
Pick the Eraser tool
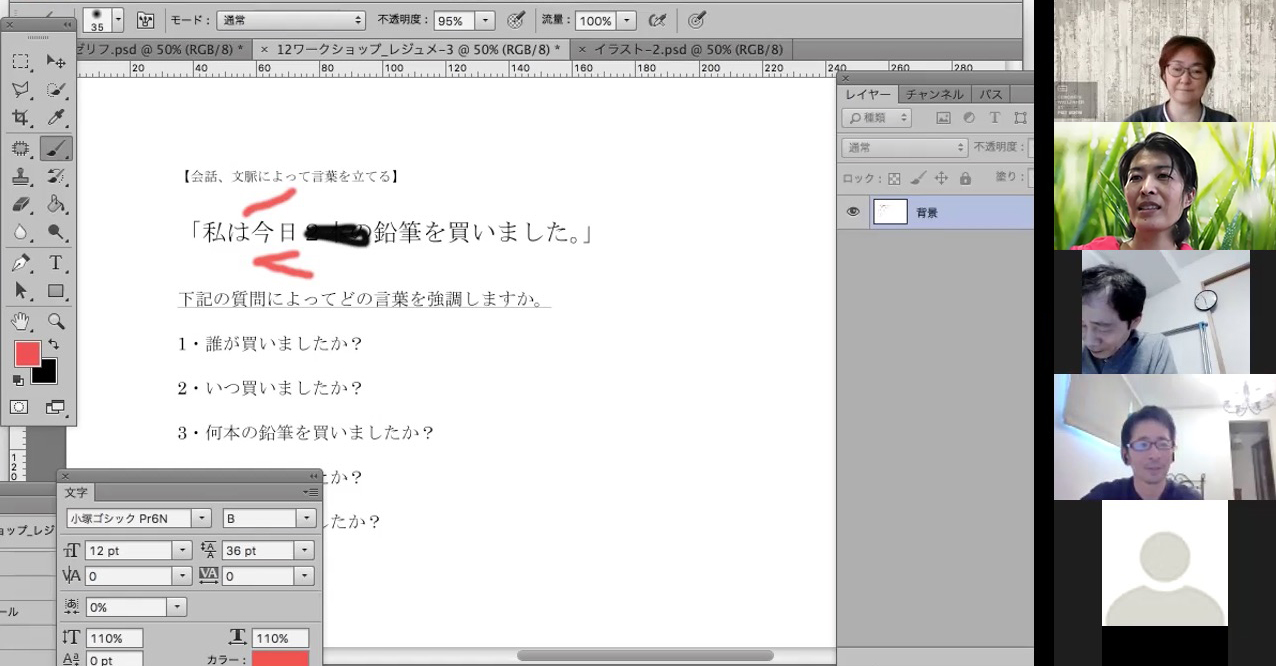pyautogui.click(x=20, y=204)
